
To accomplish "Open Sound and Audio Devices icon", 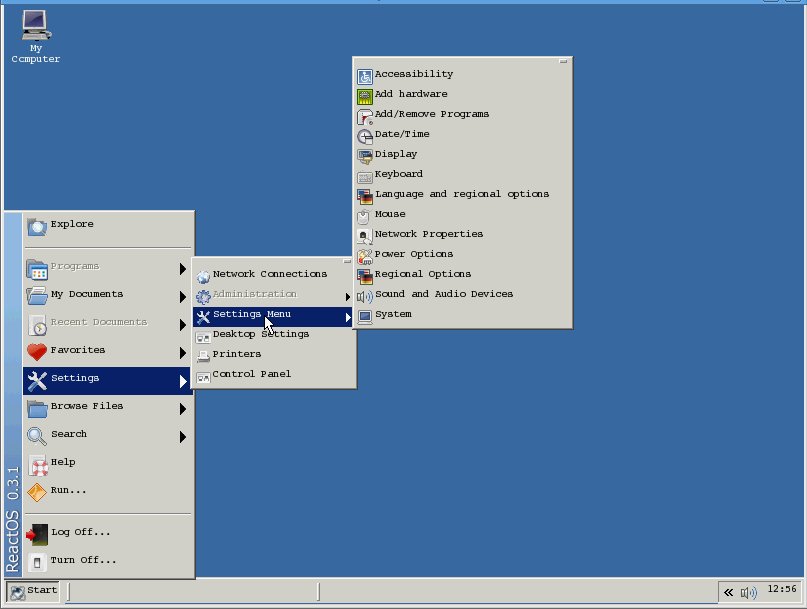I will 365,295.
